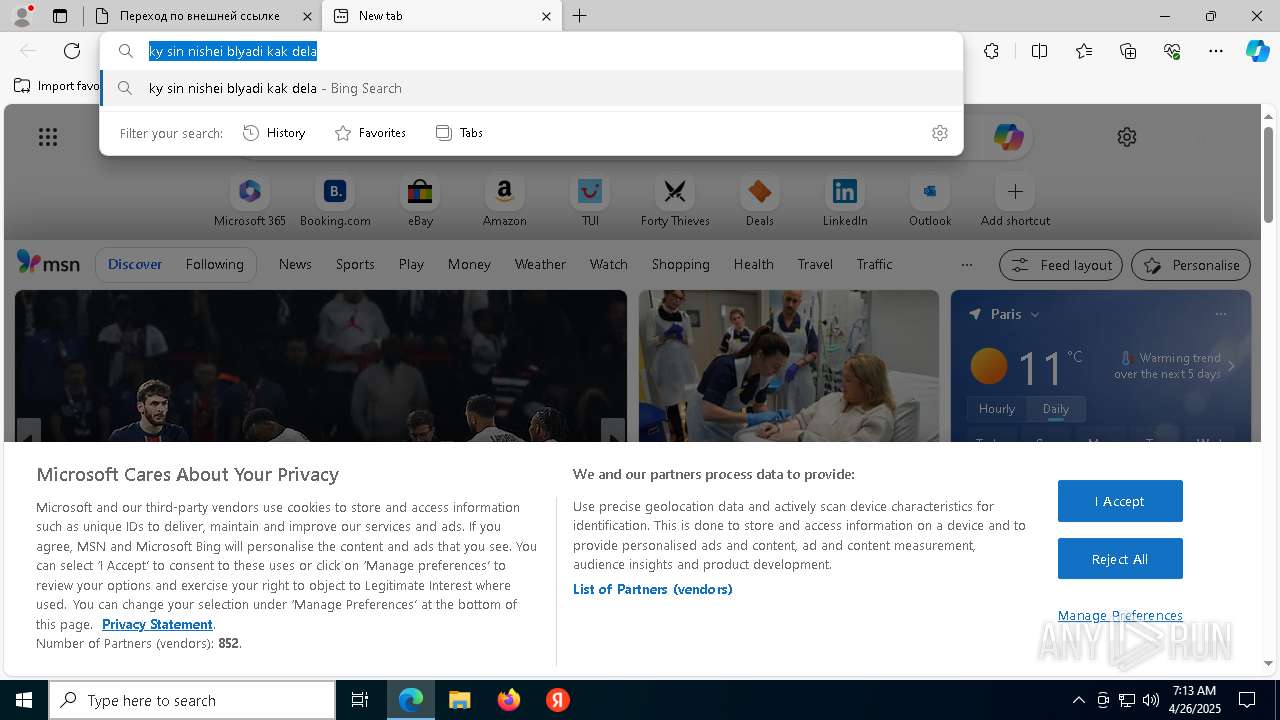Open the Extensions puzzle icon
This screenshot has height=720, width=1280.
(991, 51)
